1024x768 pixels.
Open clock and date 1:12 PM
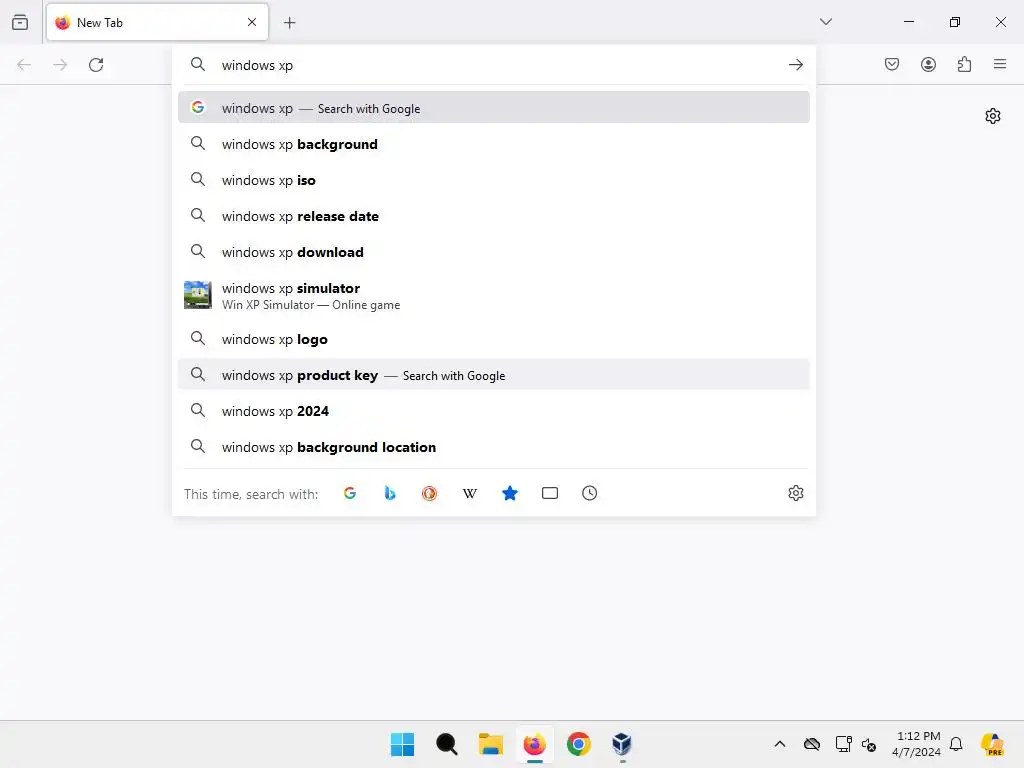pyautogui.click(x=917, y=744)
